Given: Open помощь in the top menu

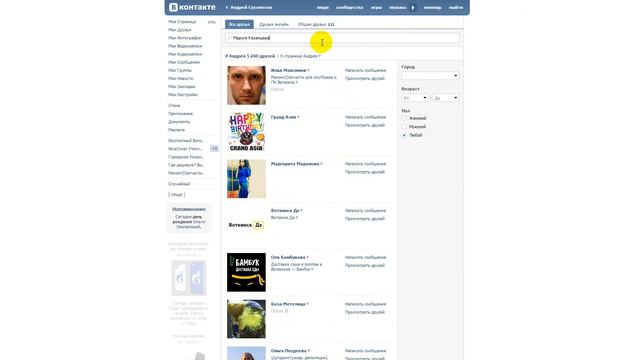Looking at the screenshot, I should coord(433,7).
